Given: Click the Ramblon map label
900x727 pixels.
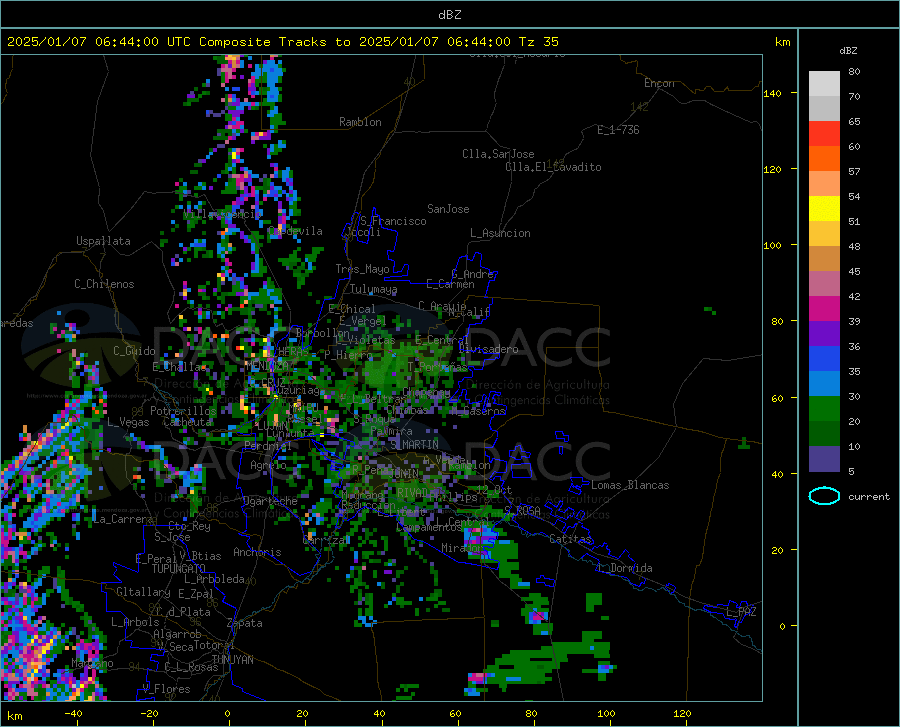Looking at the screenshot, I should point(360,122).
